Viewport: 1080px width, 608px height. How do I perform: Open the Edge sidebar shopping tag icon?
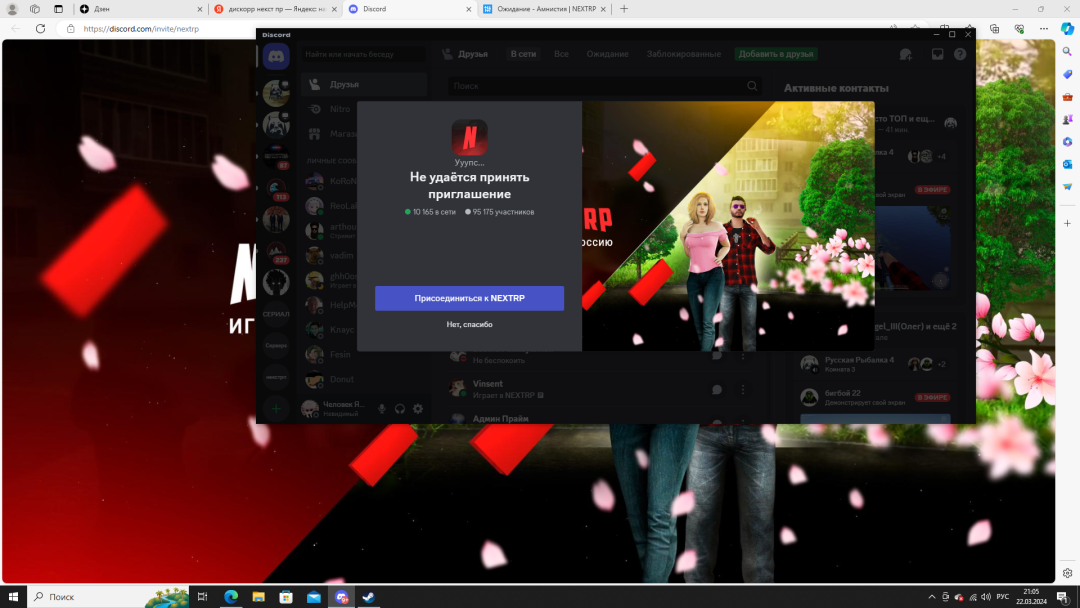(1068, 74)
